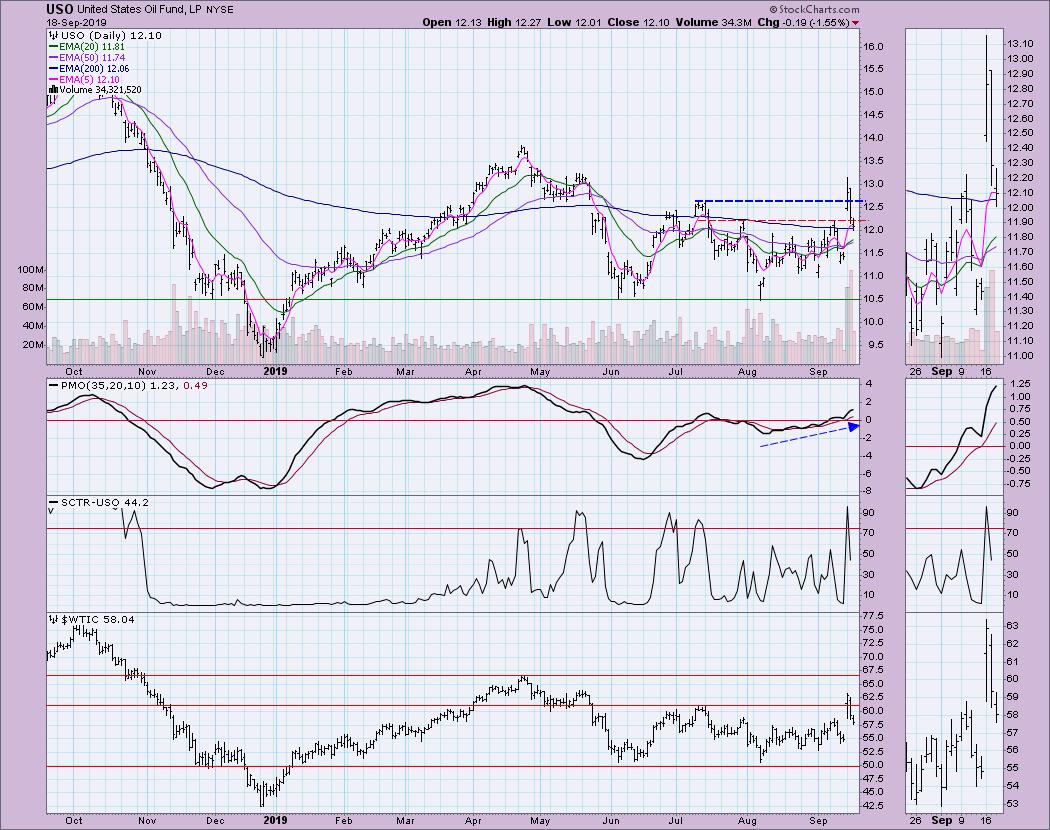Click the -8 label on the PMO axis

coord(869,491)
